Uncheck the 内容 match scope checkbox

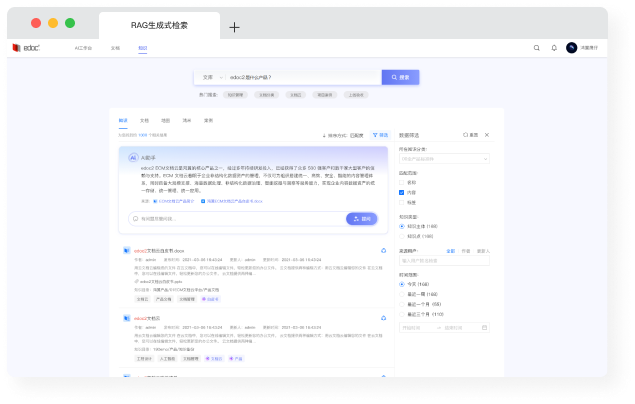coord(403,192)
